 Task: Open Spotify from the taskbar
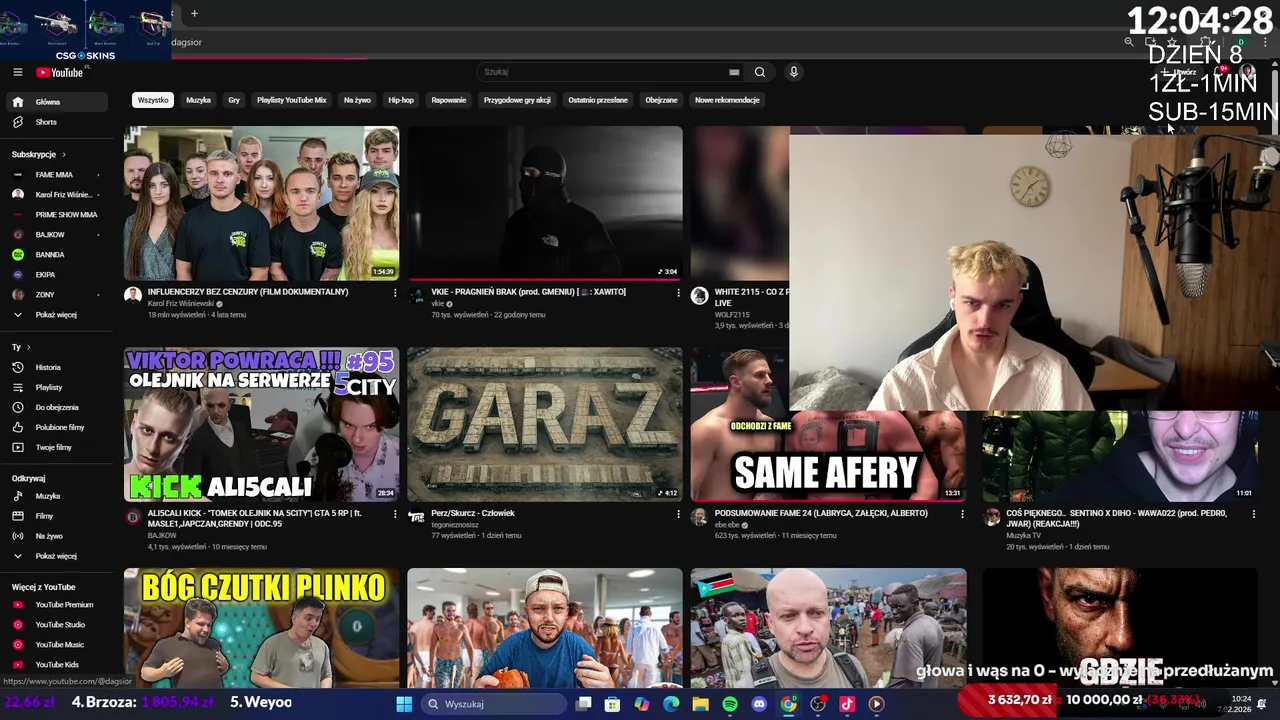(x=730, y=704)
